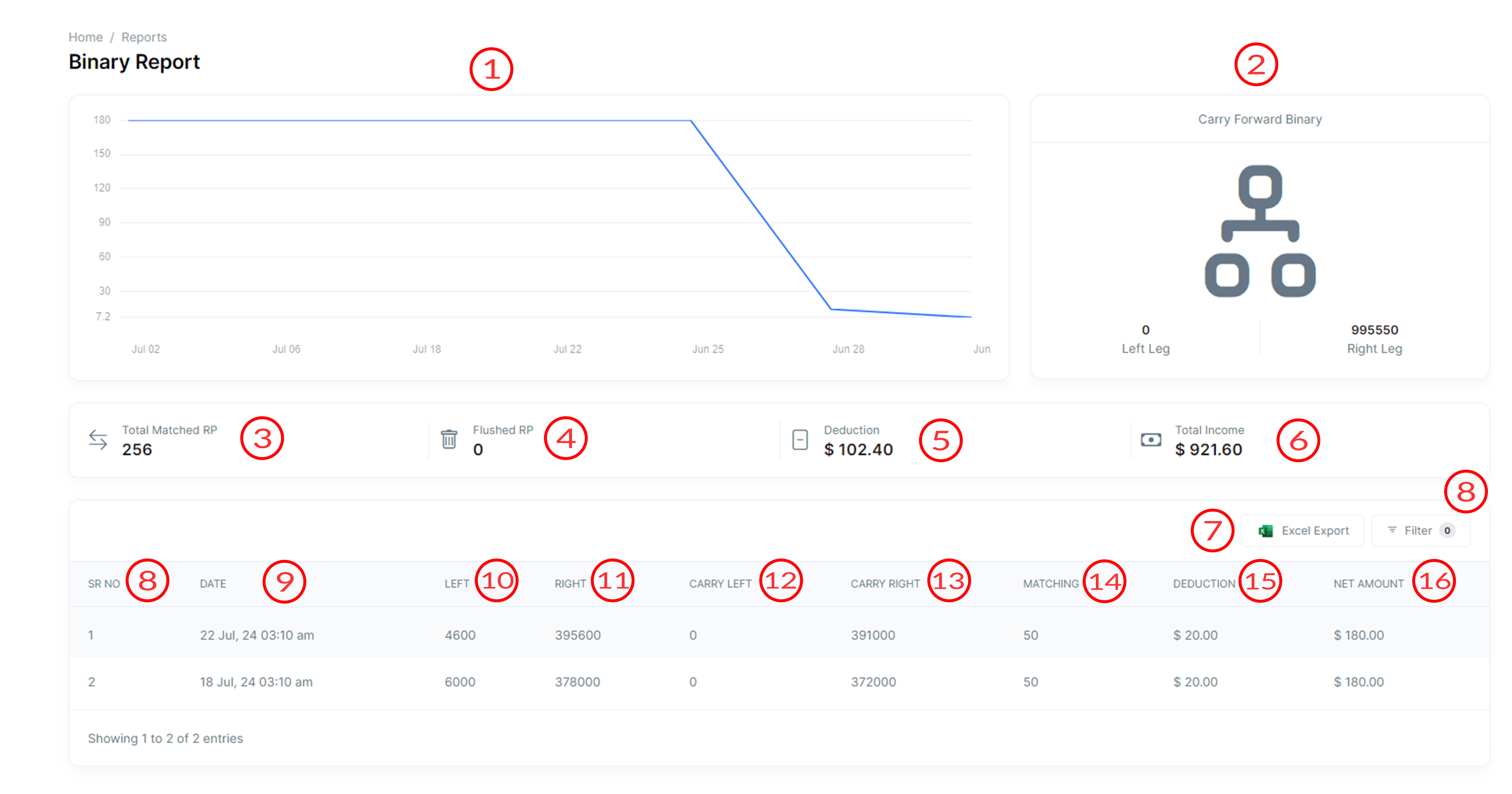Click the Excel spreadsheet icon
This screenshot has width=1512, height=794.
coord(1266,531)
